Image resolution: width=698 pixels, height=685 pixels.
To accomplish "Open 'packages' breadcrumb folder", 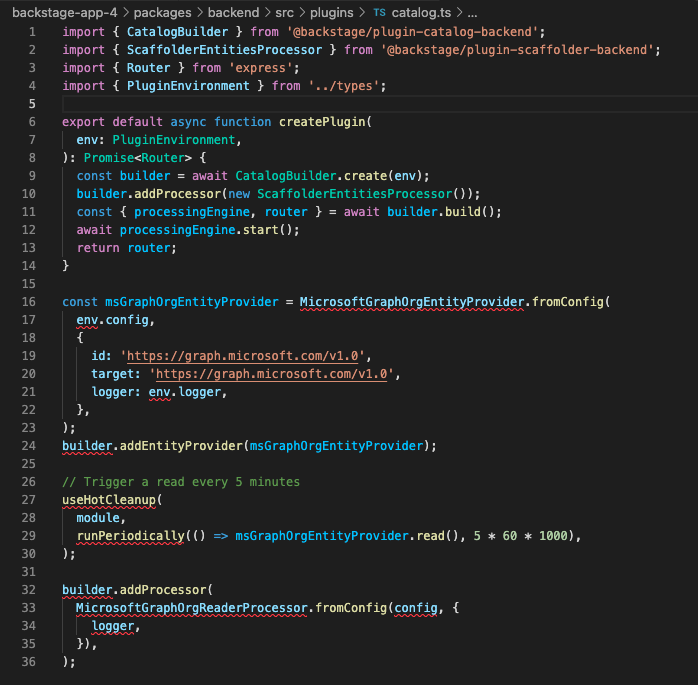I will coord(162,12).
